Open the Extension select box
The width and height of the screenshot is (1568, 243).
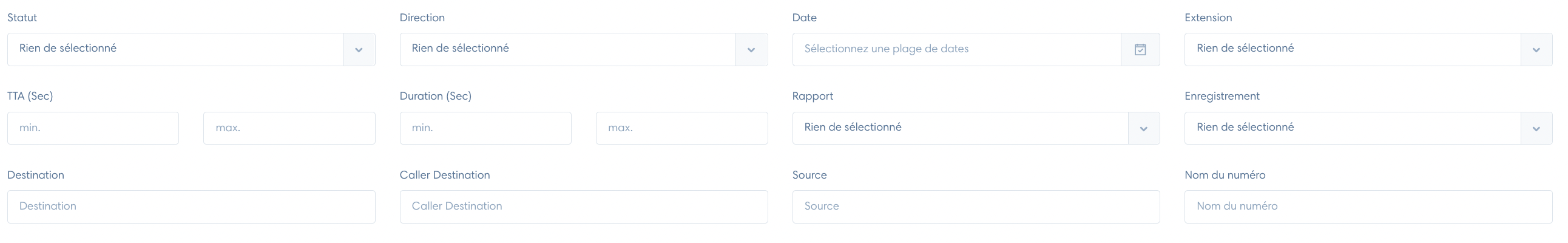point(1368,49)
